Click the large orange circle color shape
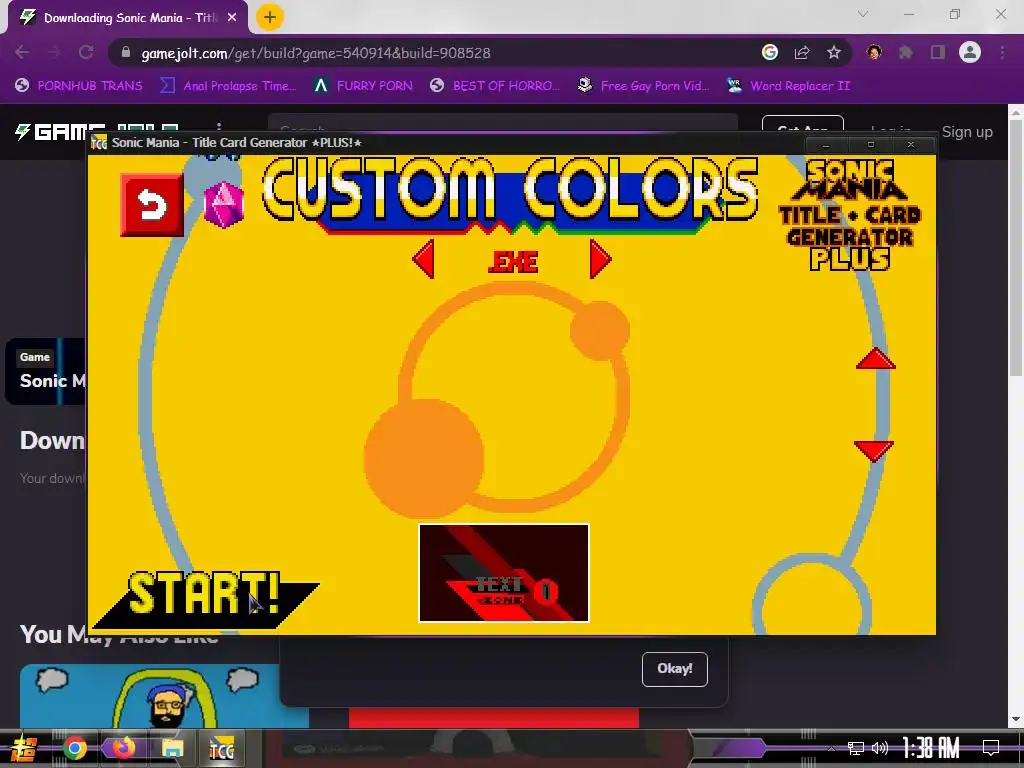The height and width of the screenshot is (768, 1024). [x=424, y=458]
